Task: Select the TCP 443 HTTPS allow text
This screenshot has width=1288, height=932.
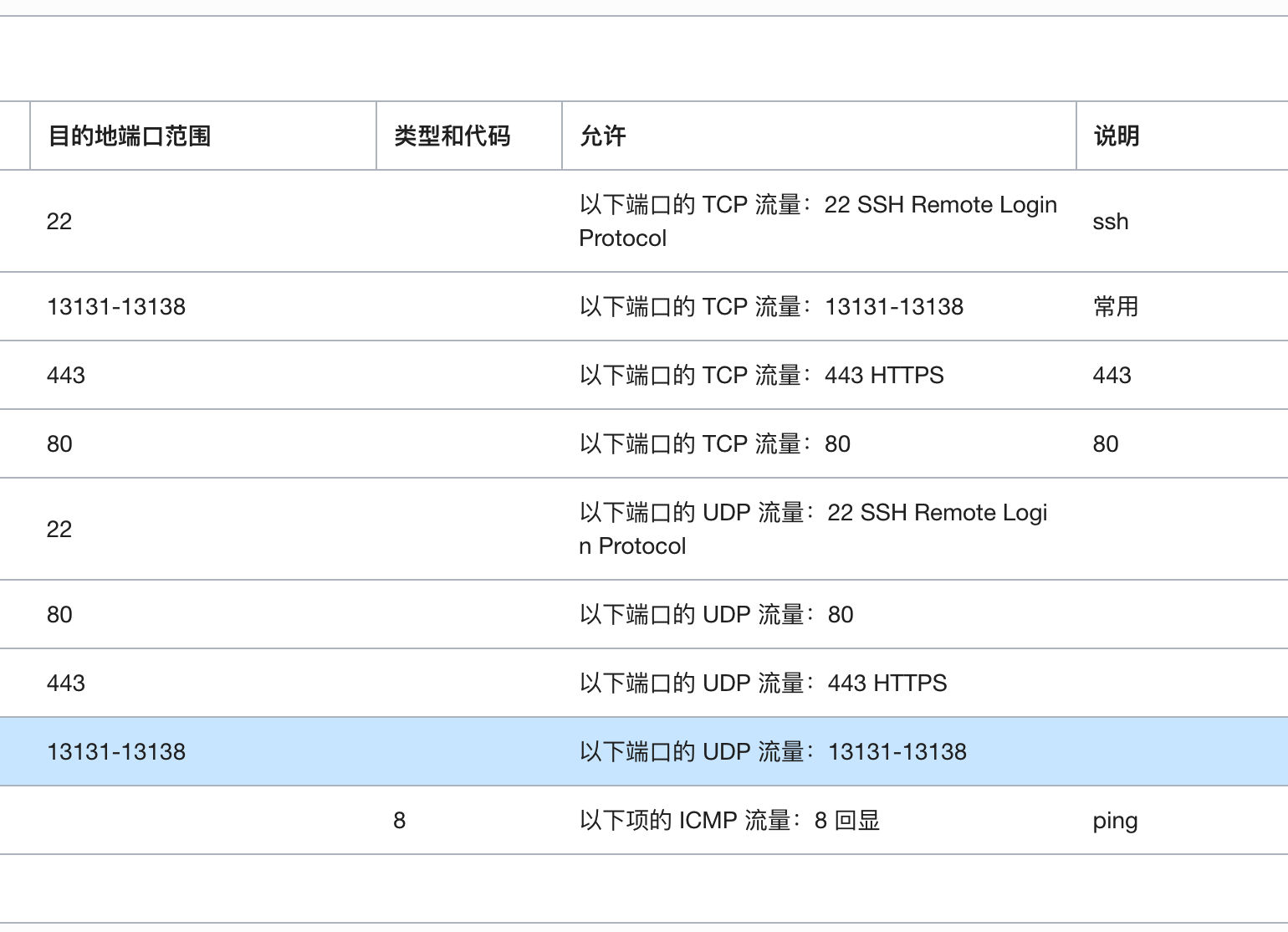Action: 761,376
